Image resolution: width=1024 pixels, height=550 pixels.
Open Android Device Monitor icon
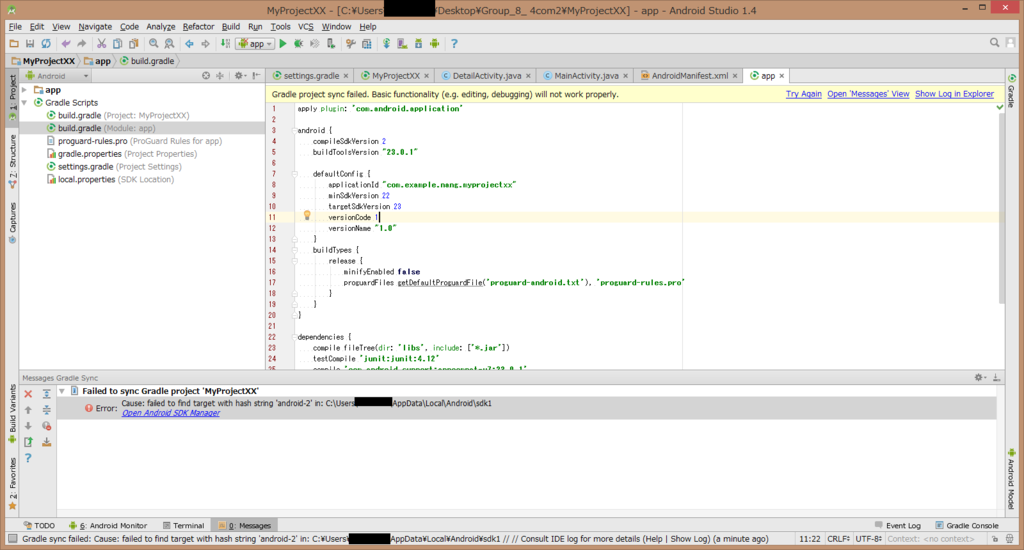point(434,44)
